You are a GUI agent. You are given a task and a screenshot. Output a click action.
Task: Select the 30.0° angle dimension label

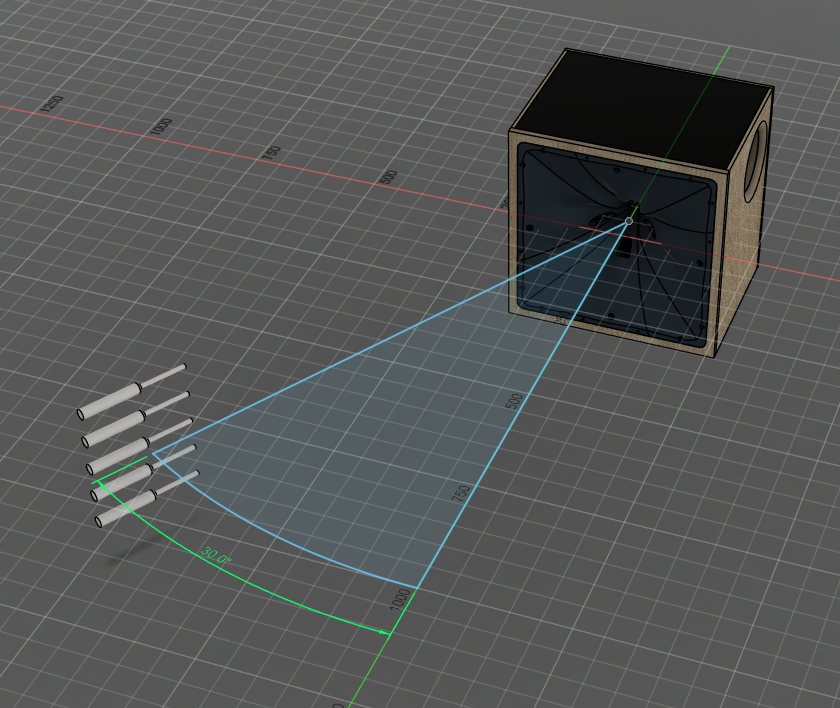216,555
